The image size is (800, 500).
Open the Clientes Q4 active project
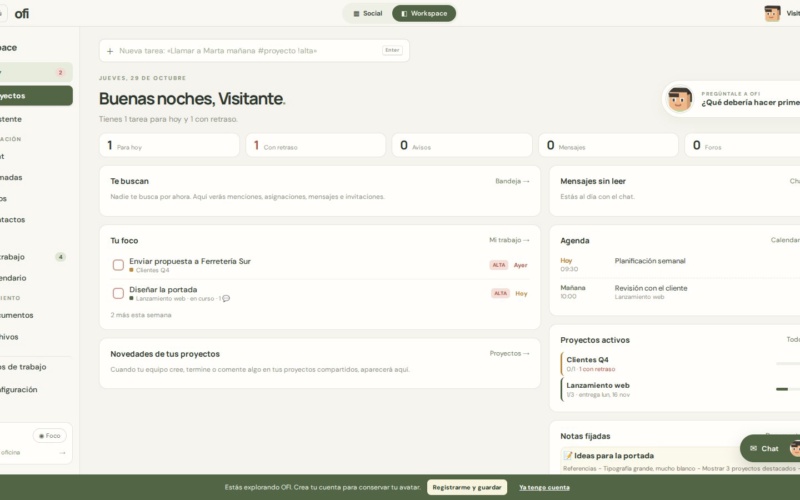pos(680,364)
